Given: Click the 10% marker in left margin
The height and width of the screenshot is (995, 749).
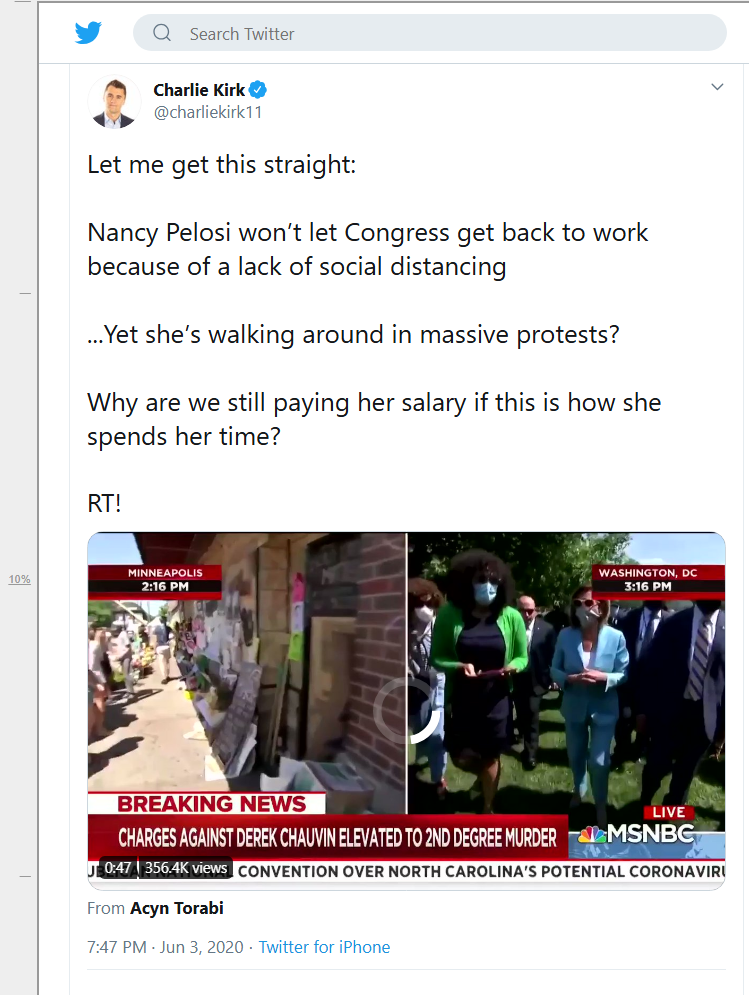Looking at the screenshot, I should 19,579.
